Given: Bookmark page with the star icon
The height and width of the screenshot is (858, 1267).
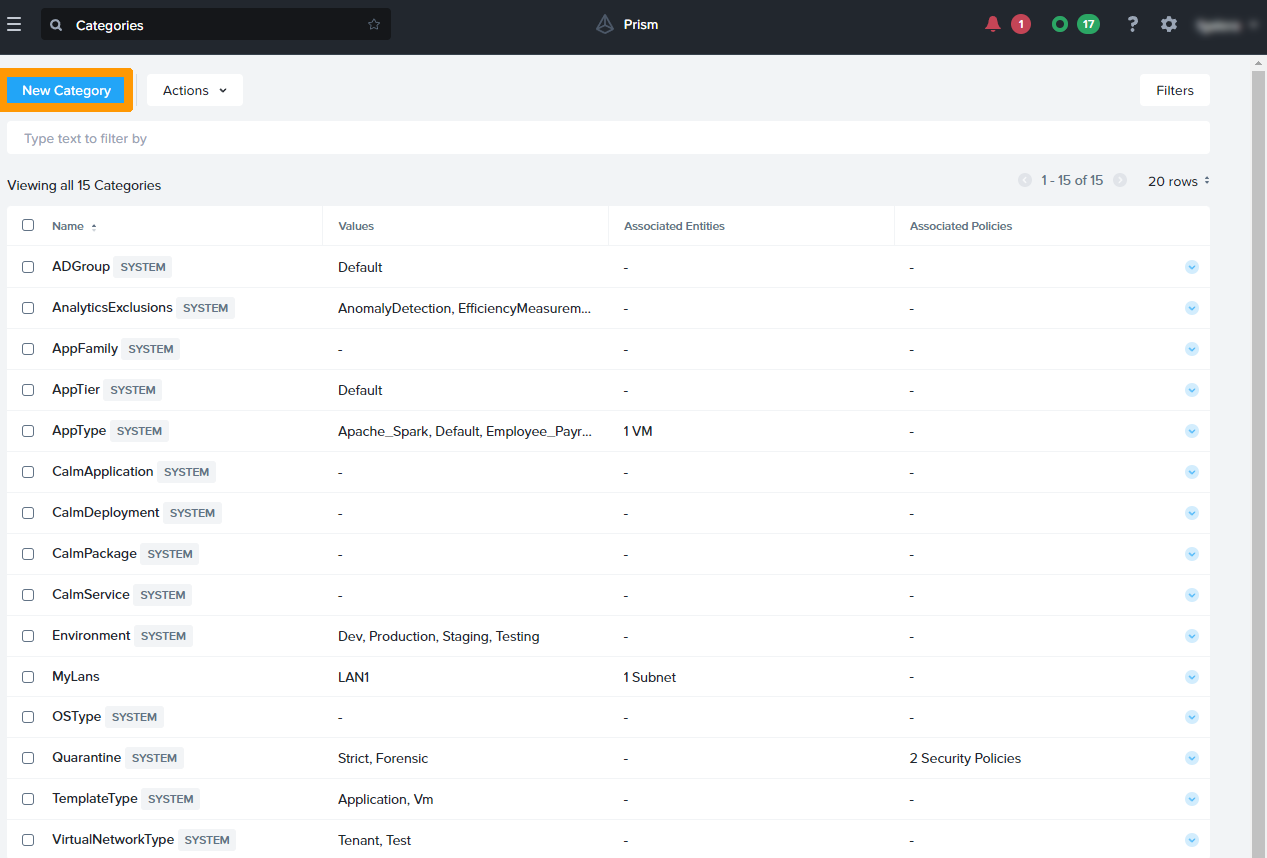Looking at the screenshot, I should (374, 24).
